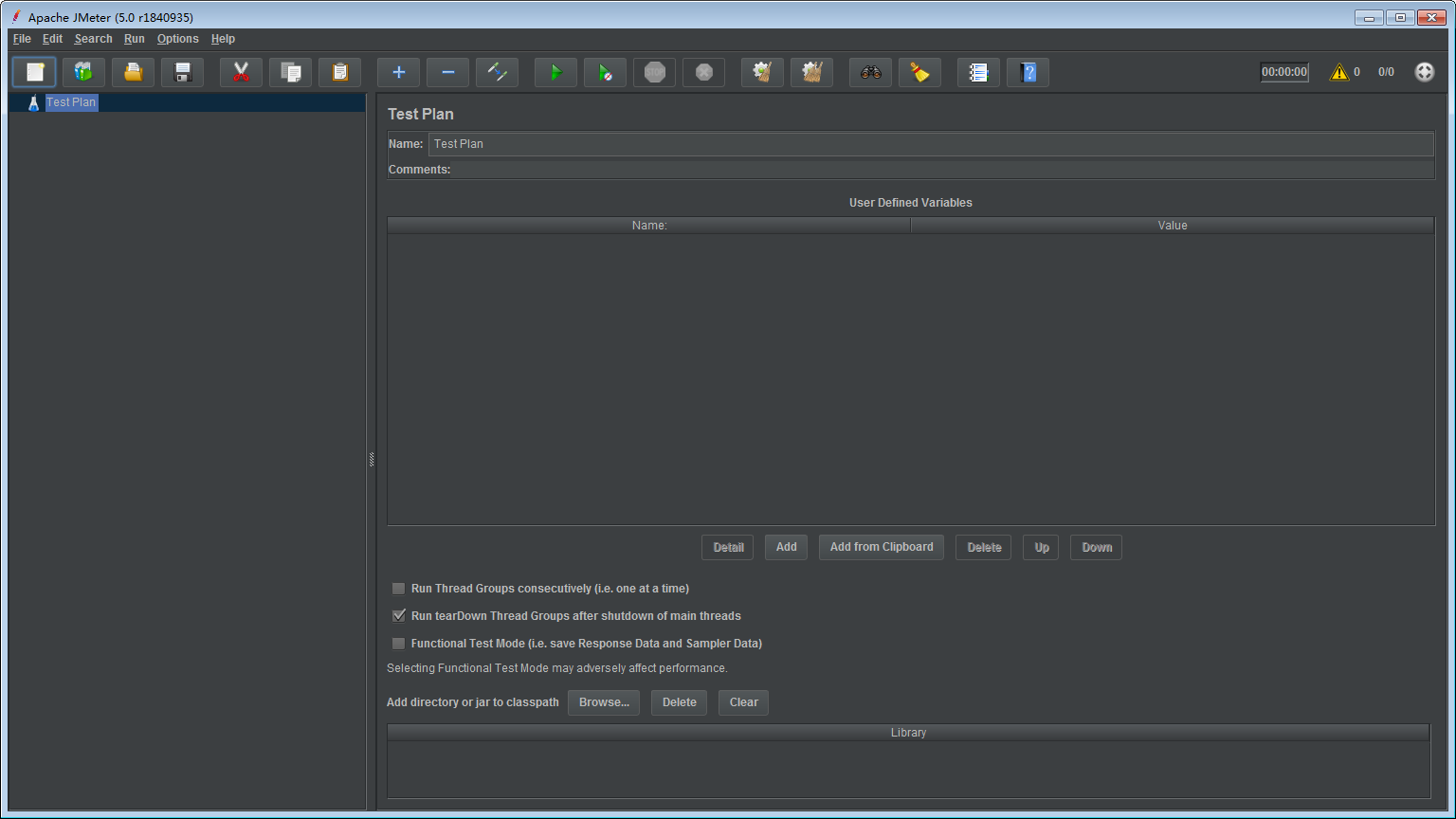Click the Stop test icon

(654, 72)
